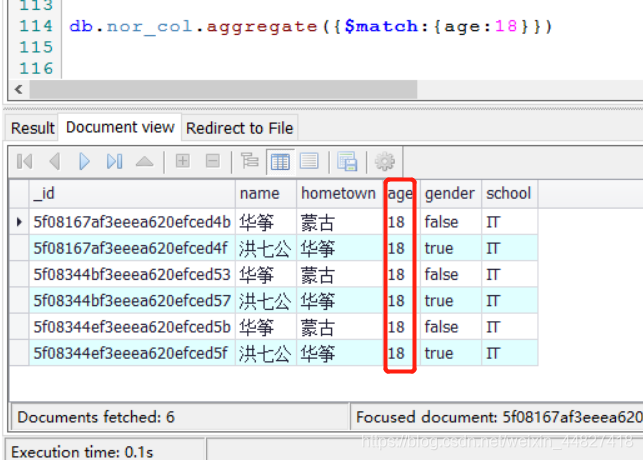Collapse all nodes minus icon
643x460 pixels.
[212, 161]
